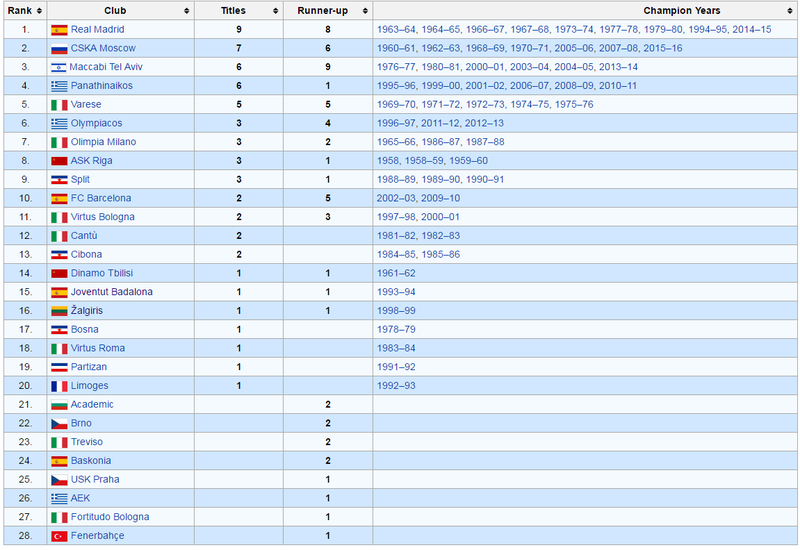Open the 1984–85 season link

(396, 255)
